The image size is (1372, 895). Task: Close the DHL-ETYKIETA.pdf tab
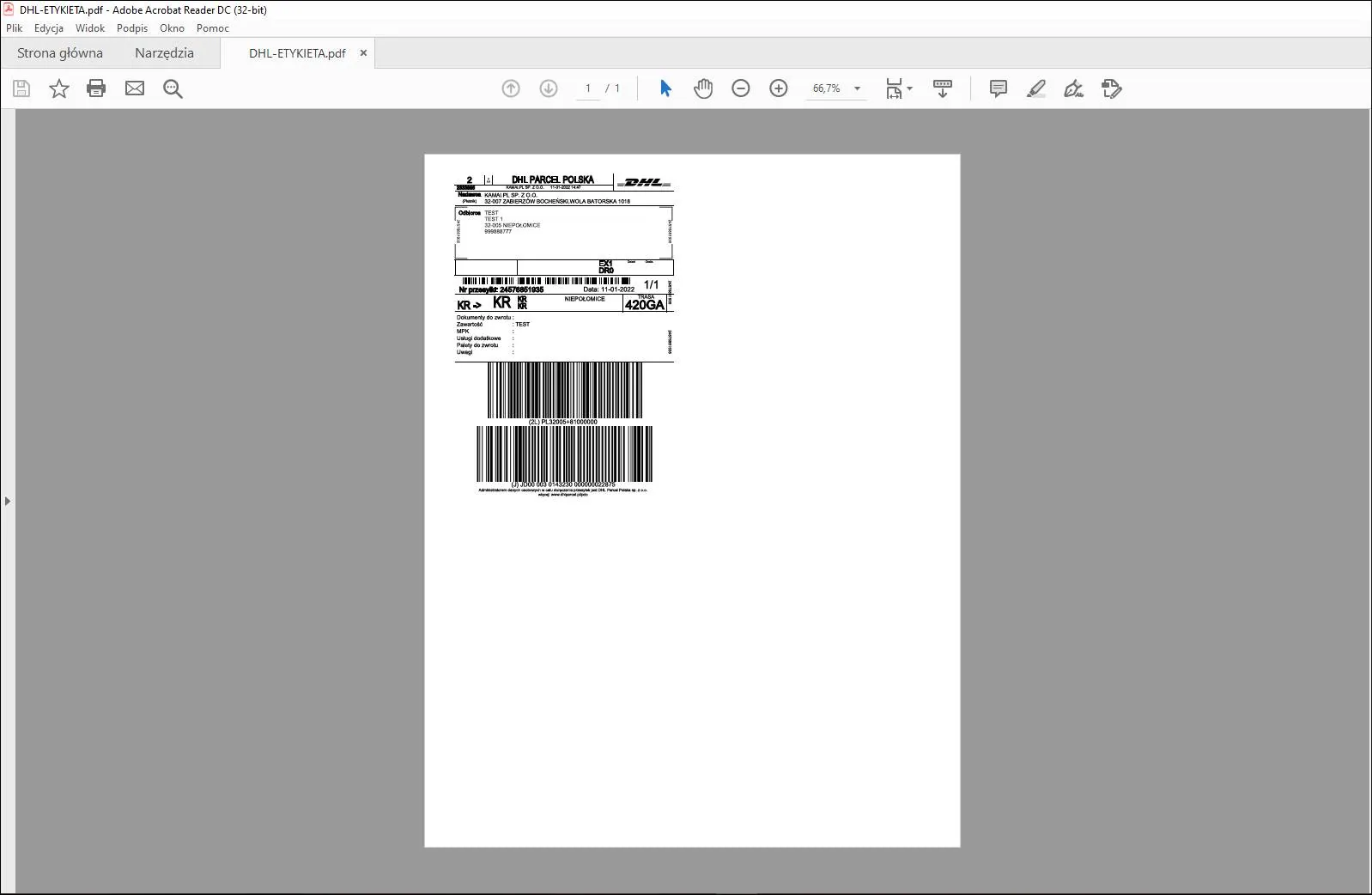tap(363, 53)
